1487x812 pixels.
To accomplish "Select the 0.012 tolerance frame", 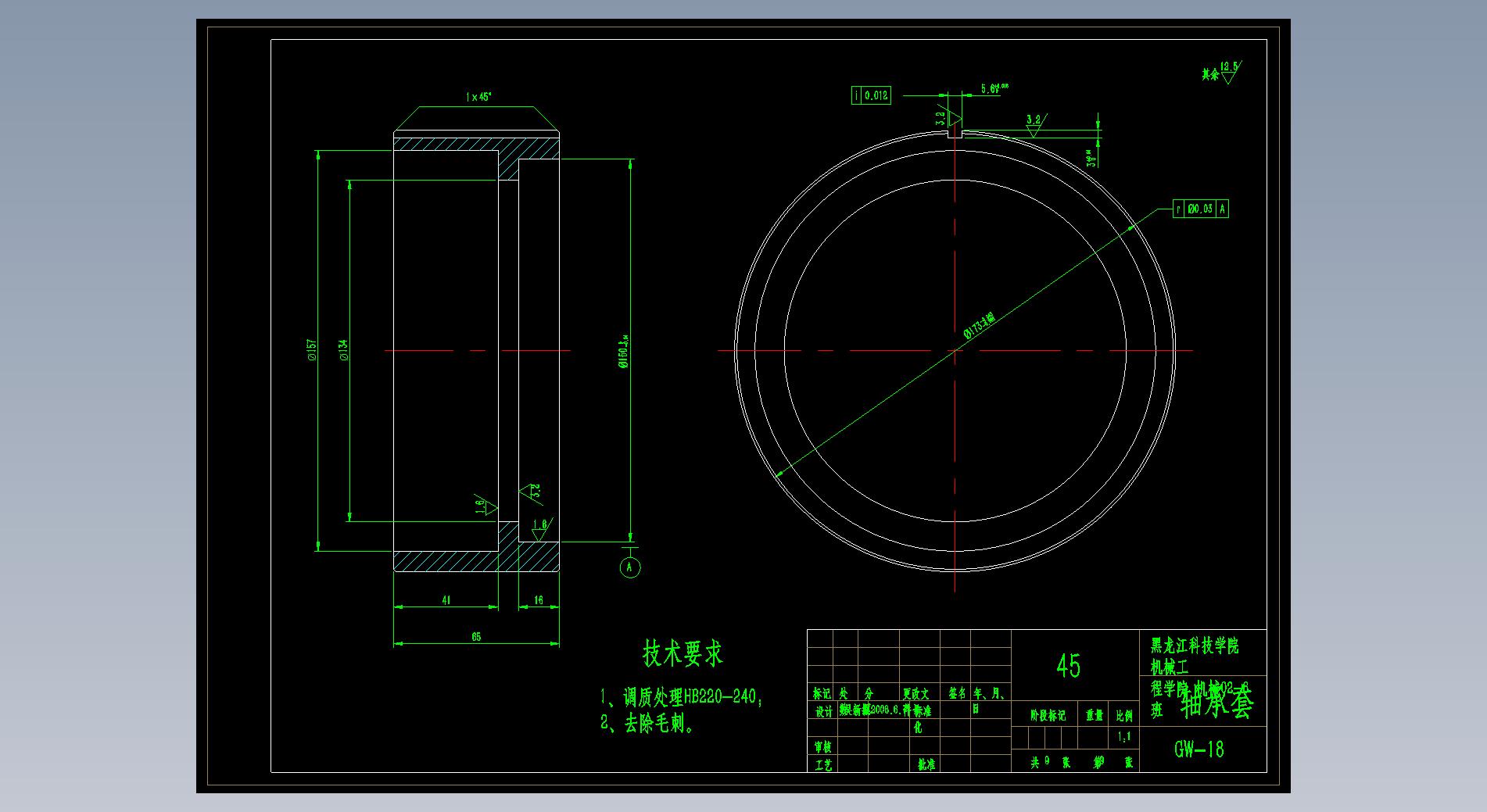I will (x=870, y=95).
